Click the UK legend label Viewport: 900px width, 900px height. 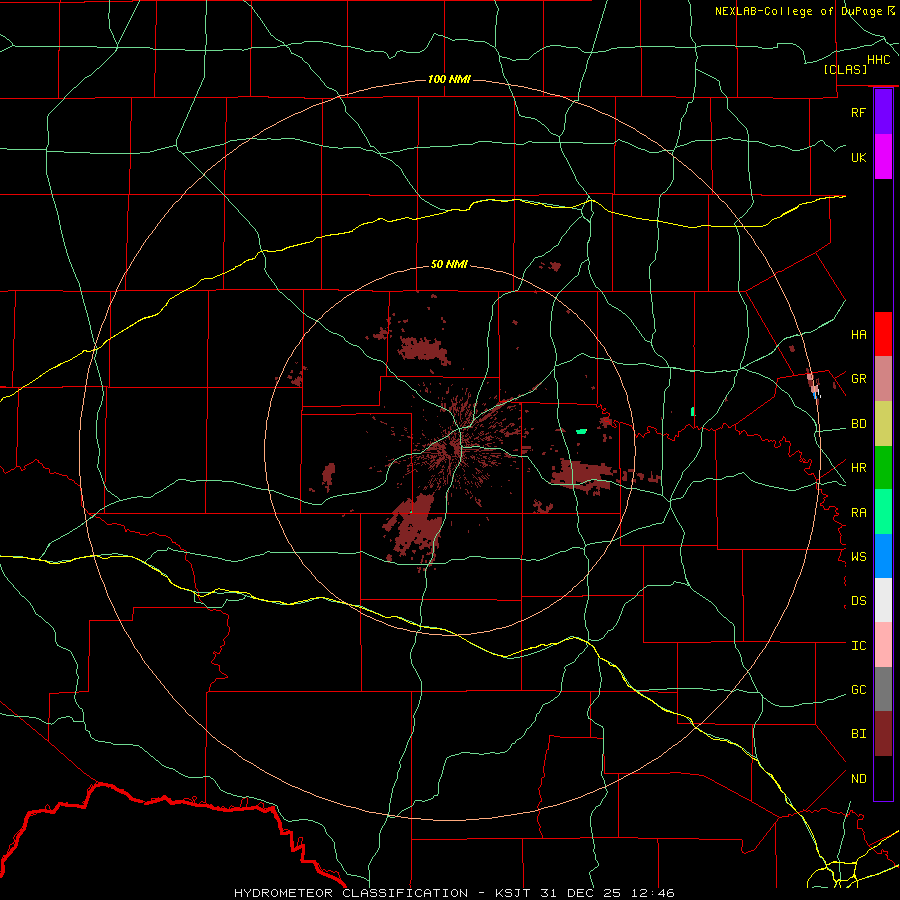[858, 157]
